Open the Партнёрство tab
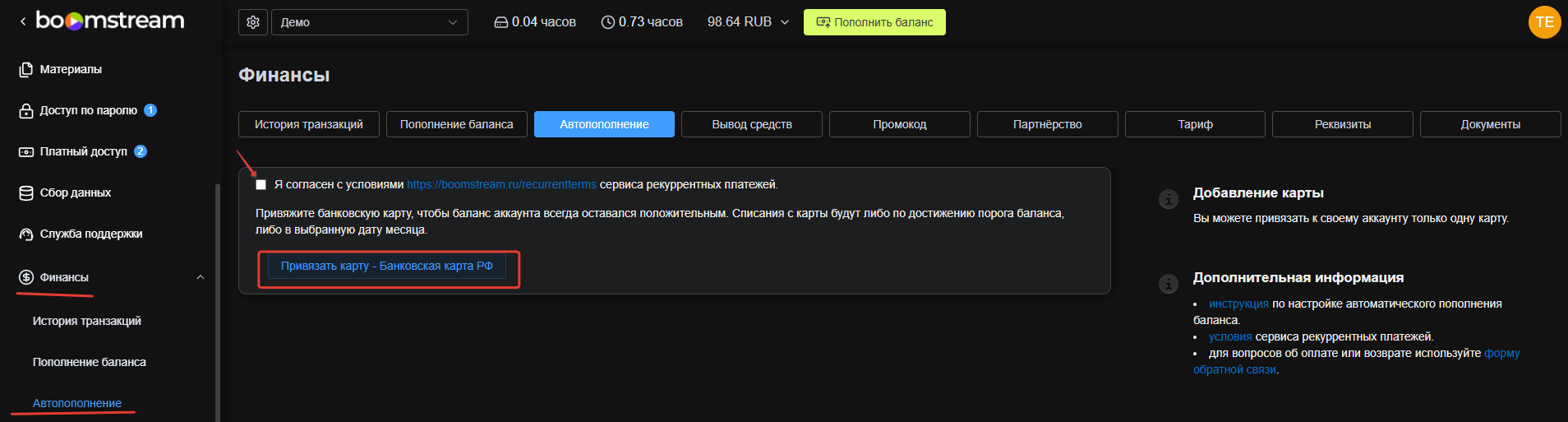Image resolution: width=1568 pixels, height=422 pixels. pos(1048,124)
